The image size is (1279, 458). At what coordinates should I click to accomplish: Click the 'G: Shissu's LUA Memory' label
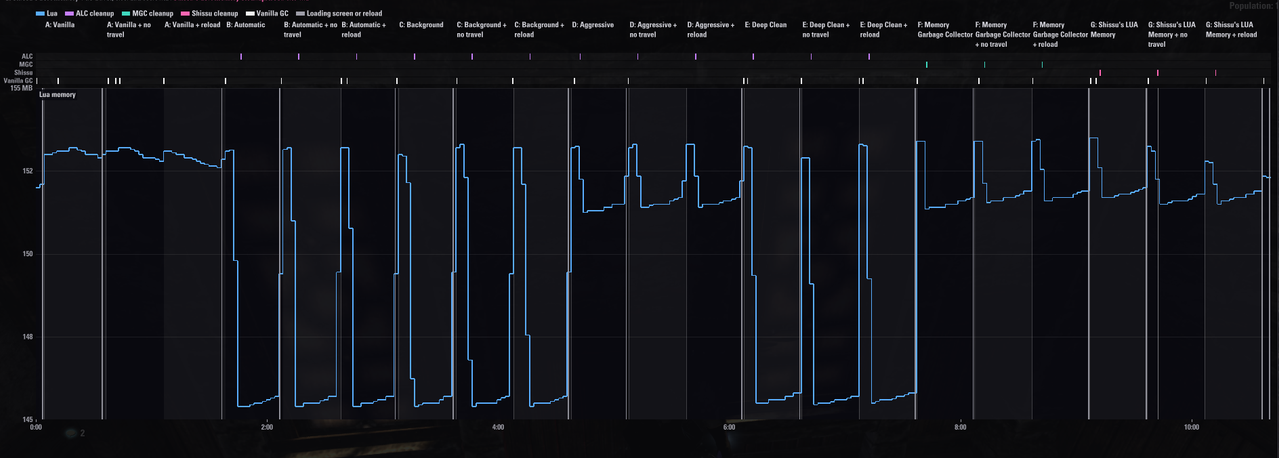coord(1114,29)
